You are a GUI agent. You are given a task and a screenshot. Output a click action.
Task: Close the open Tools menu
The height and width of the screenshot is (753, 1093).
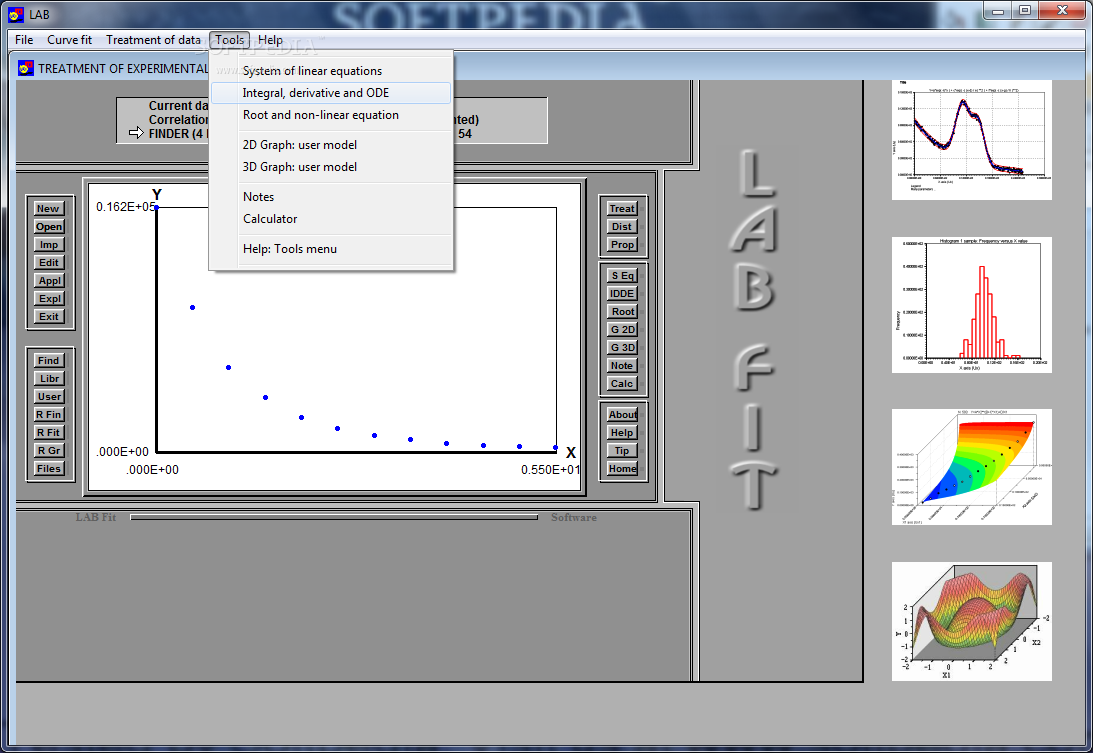(x=229, y=40)
